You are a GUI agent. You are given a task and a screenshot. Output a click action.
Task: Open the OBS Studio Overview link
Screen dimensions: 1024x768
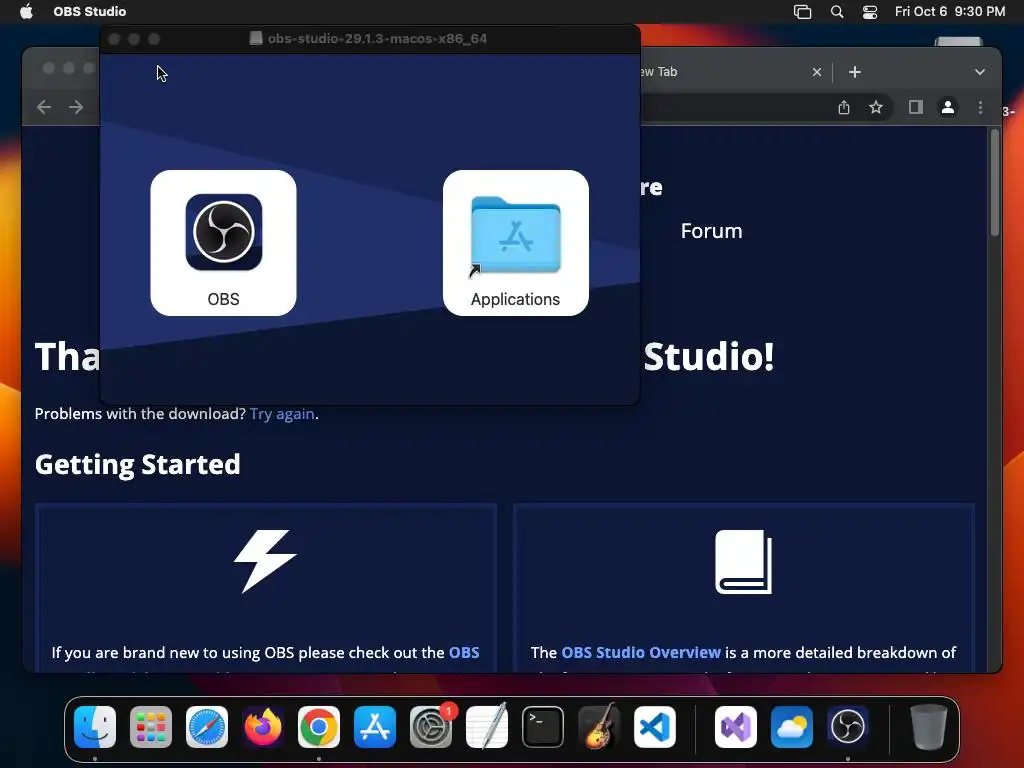coord(641,652)
